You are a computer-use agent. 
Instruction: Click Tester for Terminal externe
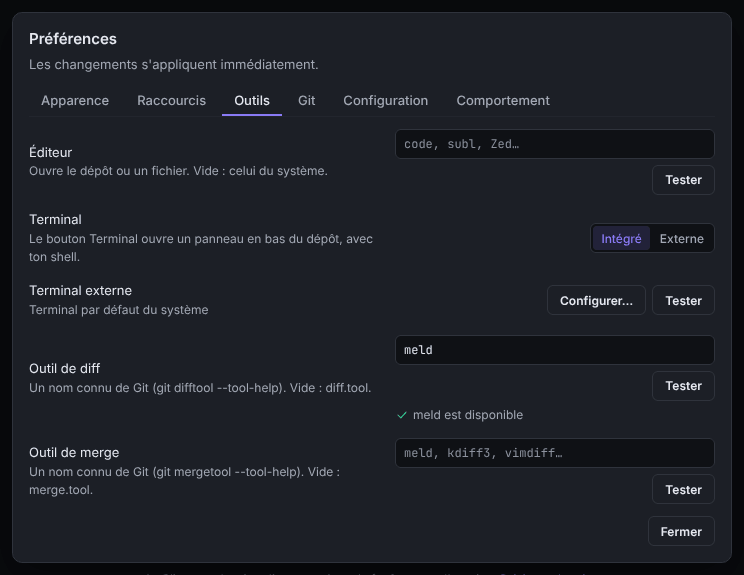click(x=683, y=300)
